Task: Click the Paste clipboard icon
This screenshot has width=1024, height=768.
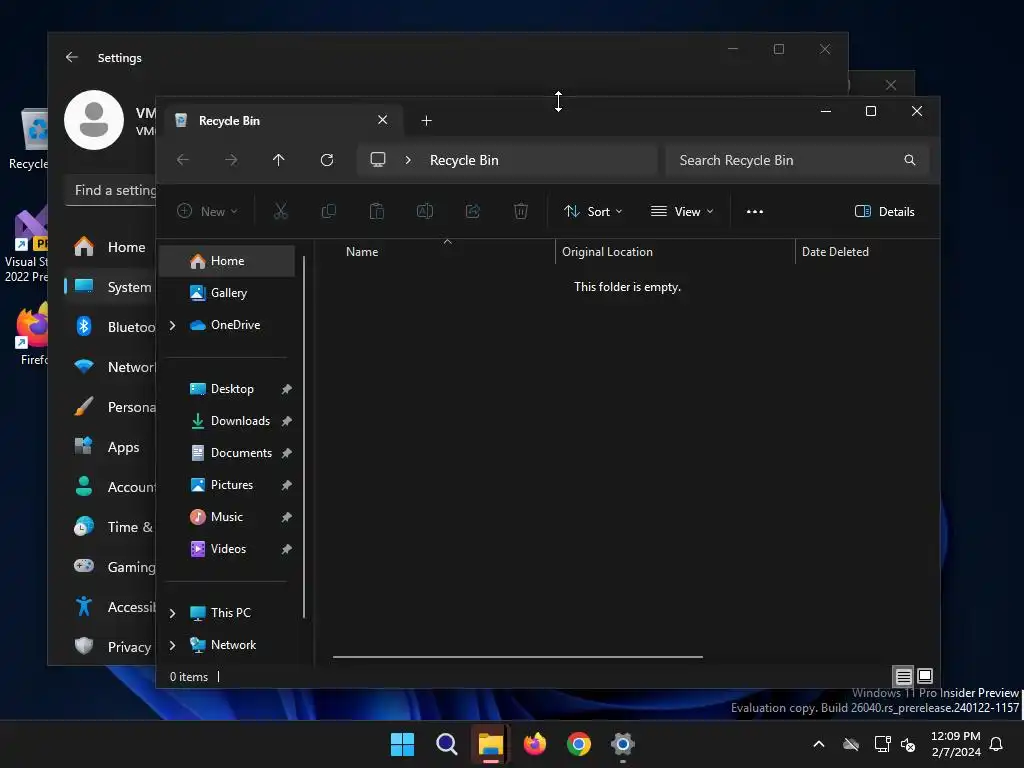Action: click(377, 211)
